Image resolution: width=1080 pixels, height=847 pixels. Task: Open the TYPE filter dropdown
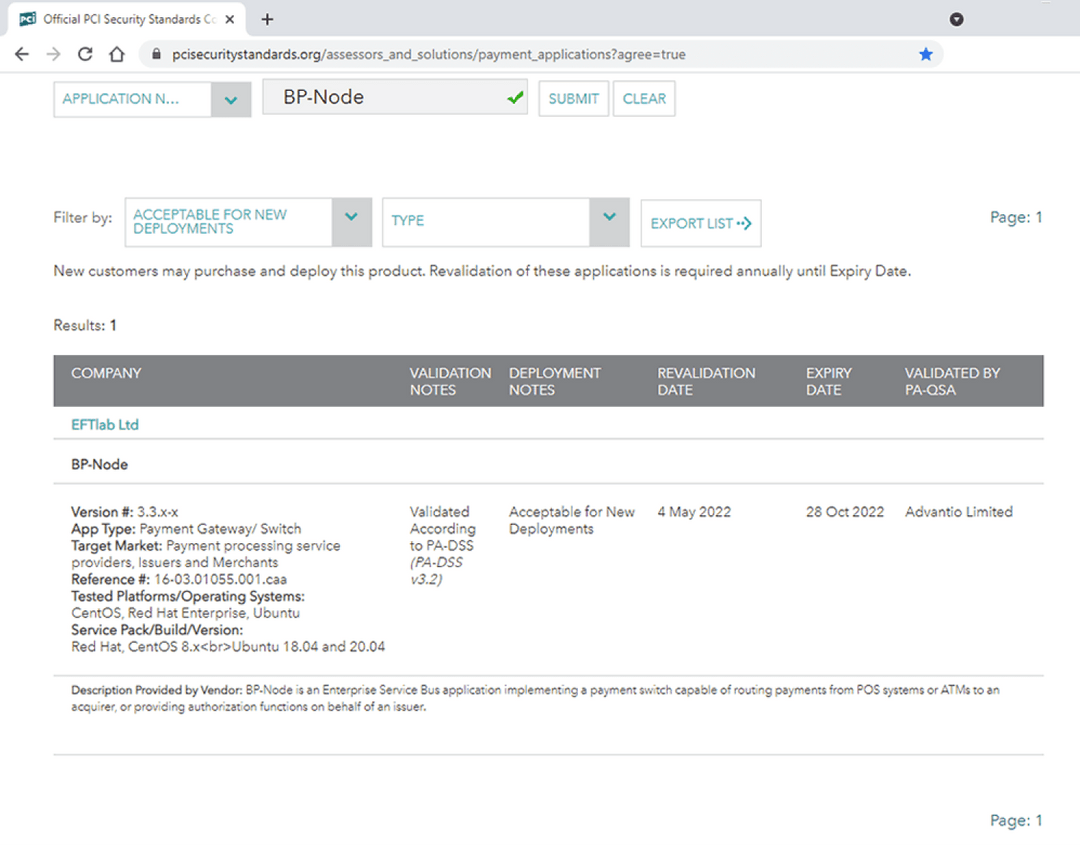(506, 222)
